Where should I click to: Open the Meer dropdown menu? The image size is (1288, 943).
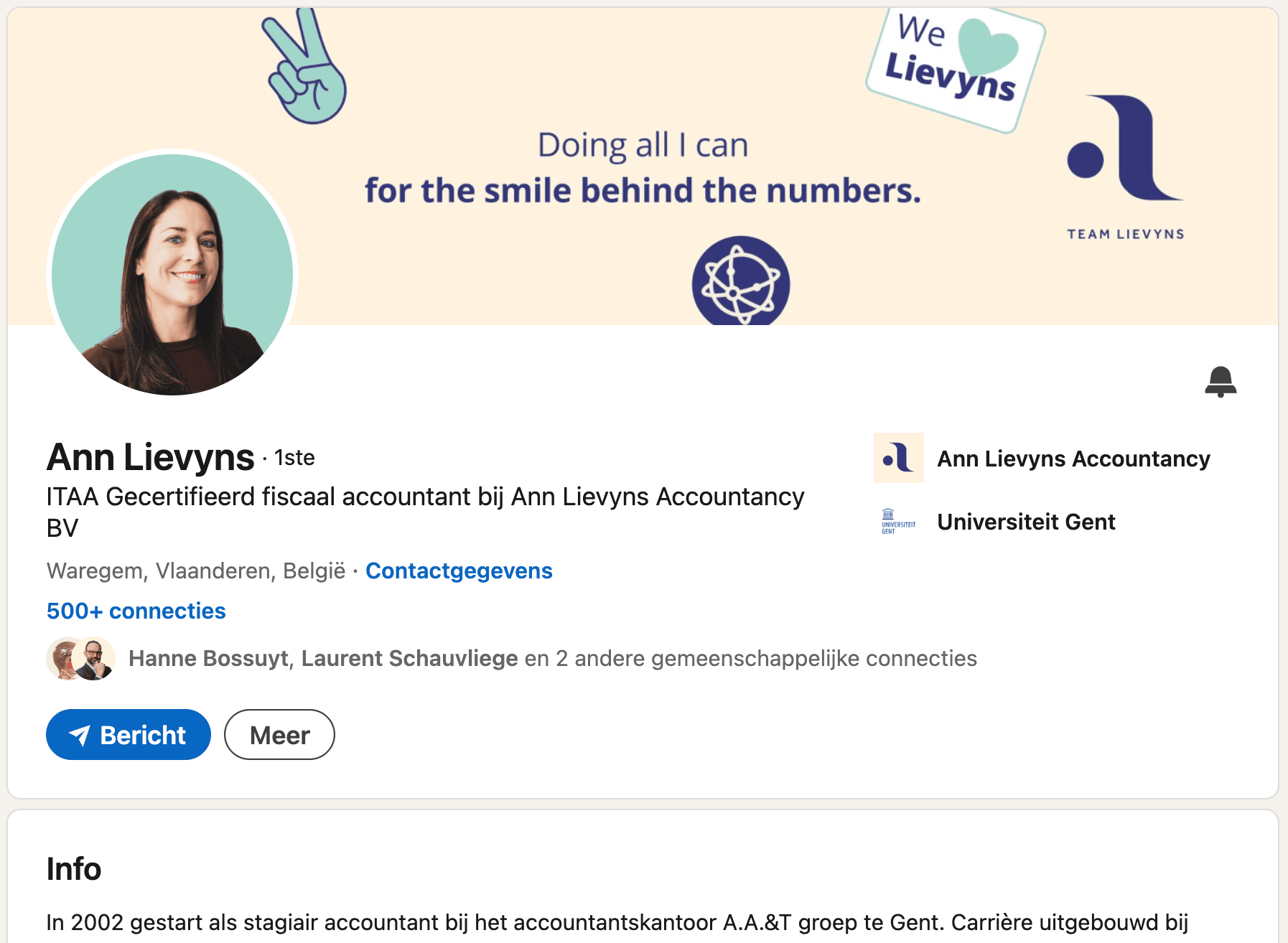coord(279,735)
